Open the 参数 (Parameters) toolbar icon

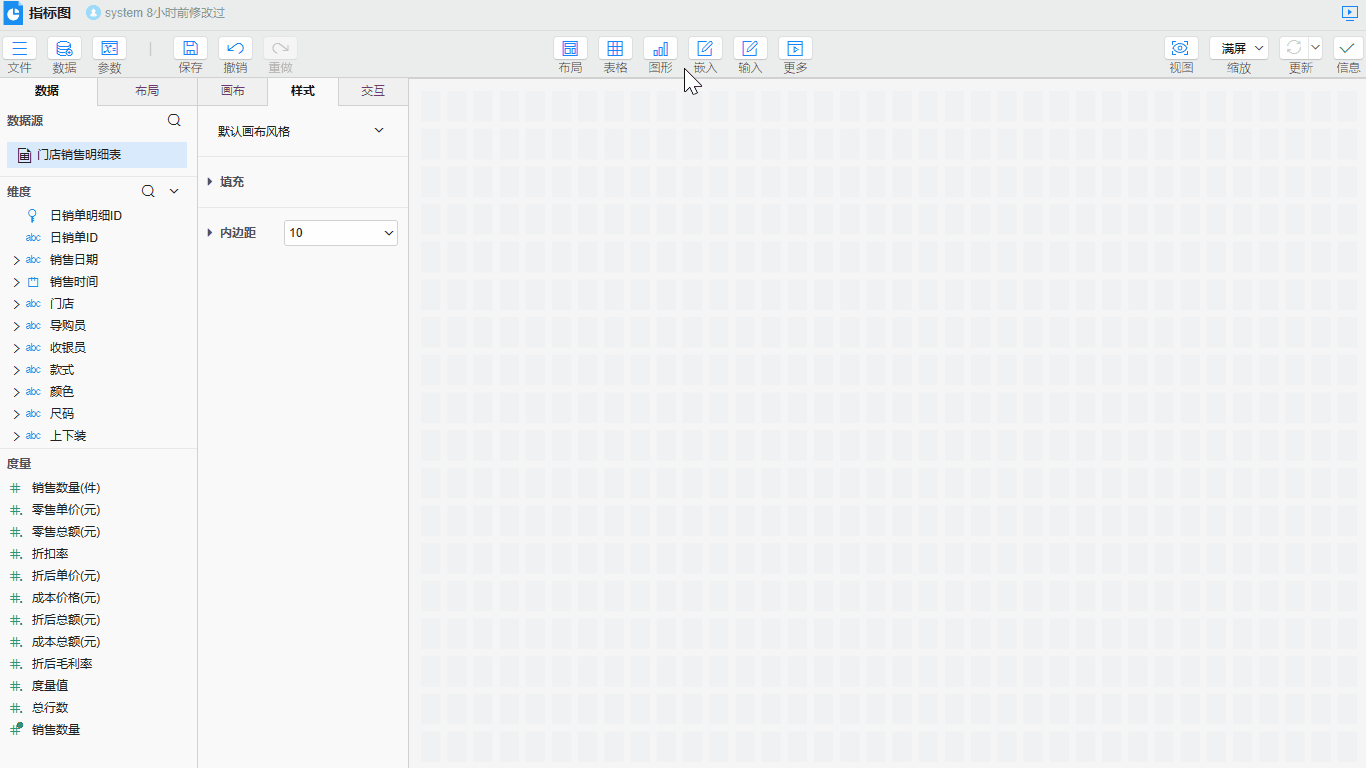click(x=109, y=49)
